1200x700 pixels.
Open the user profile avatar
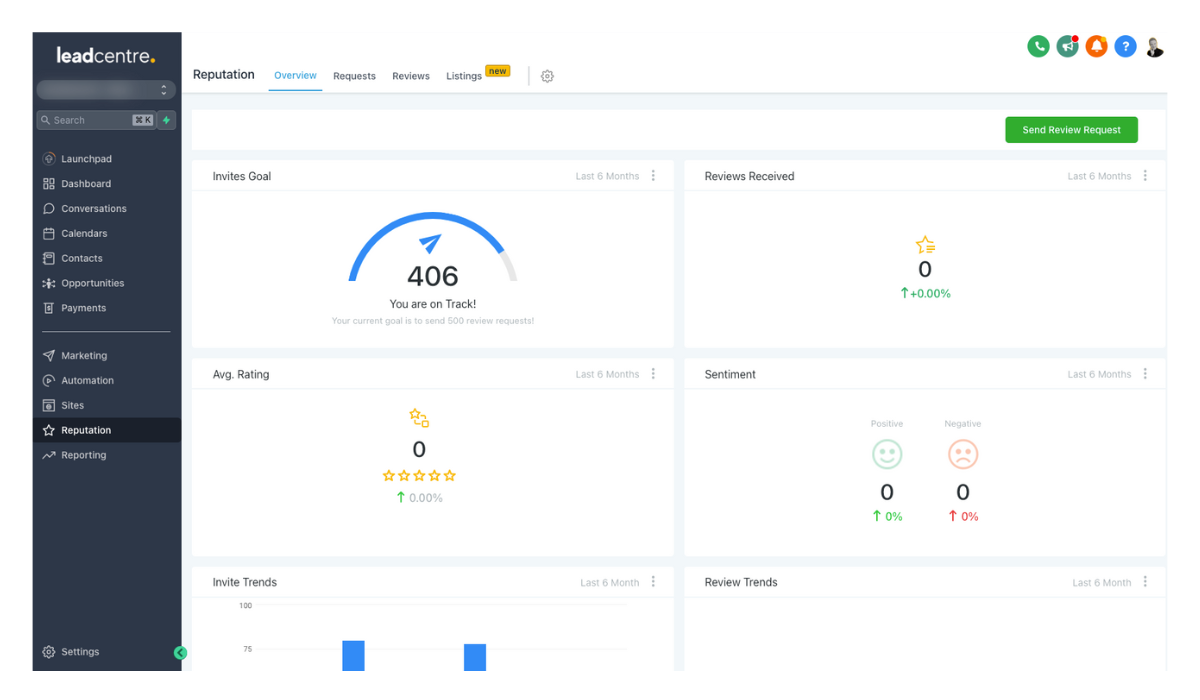[x=1155, y=46]
